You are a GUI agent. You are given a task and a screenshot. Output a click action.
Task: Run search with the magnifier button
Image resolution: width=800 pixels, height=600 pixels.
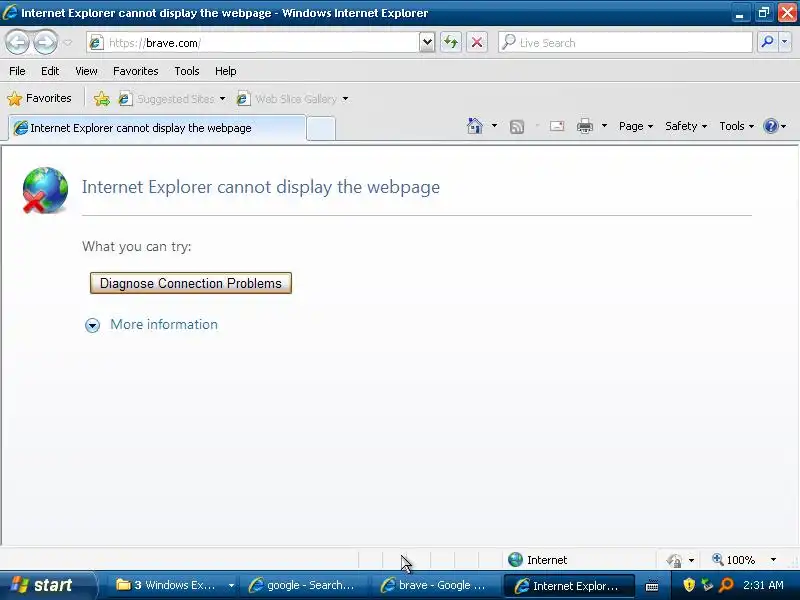[767, 42]
